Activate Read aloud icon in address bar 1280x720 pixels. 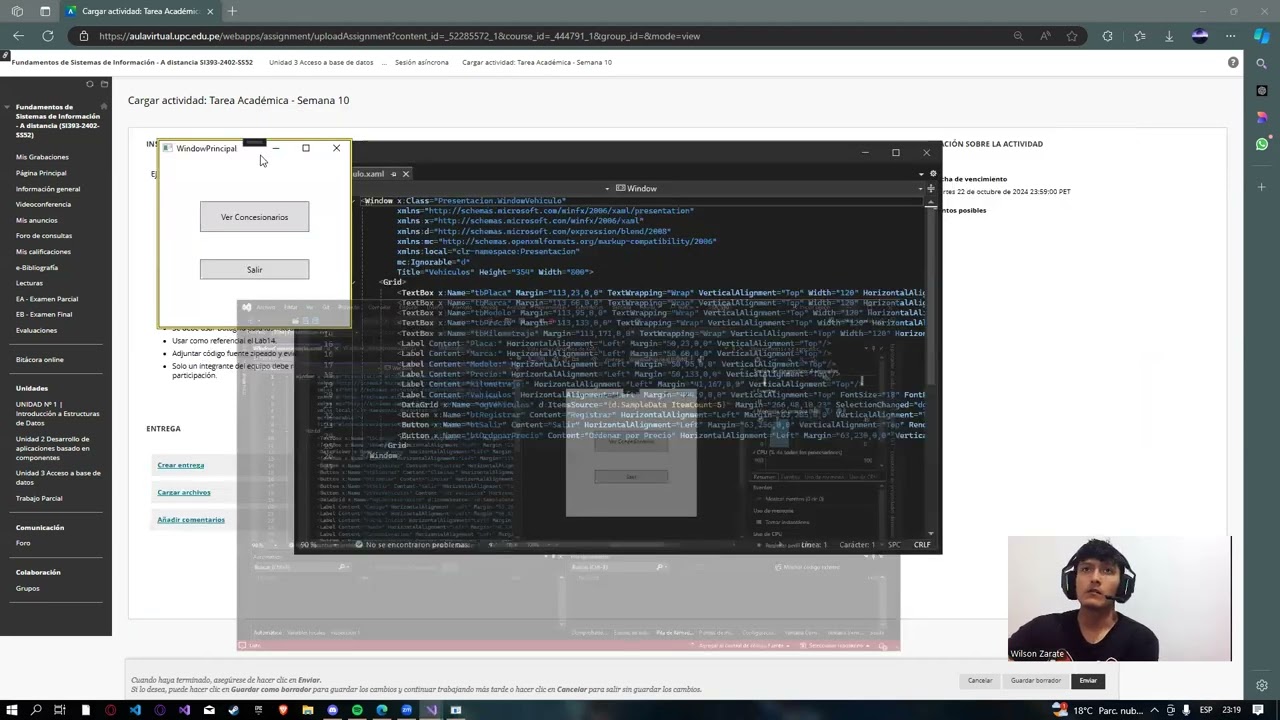tap(1045, 36)
